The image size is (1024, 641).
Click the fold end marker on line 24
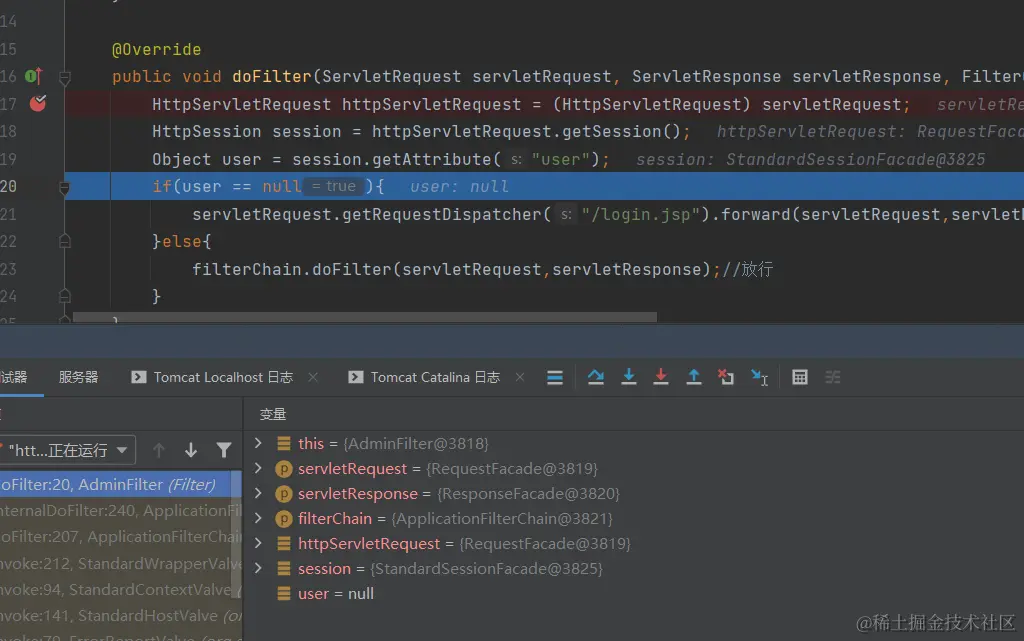tap(64, 296)
